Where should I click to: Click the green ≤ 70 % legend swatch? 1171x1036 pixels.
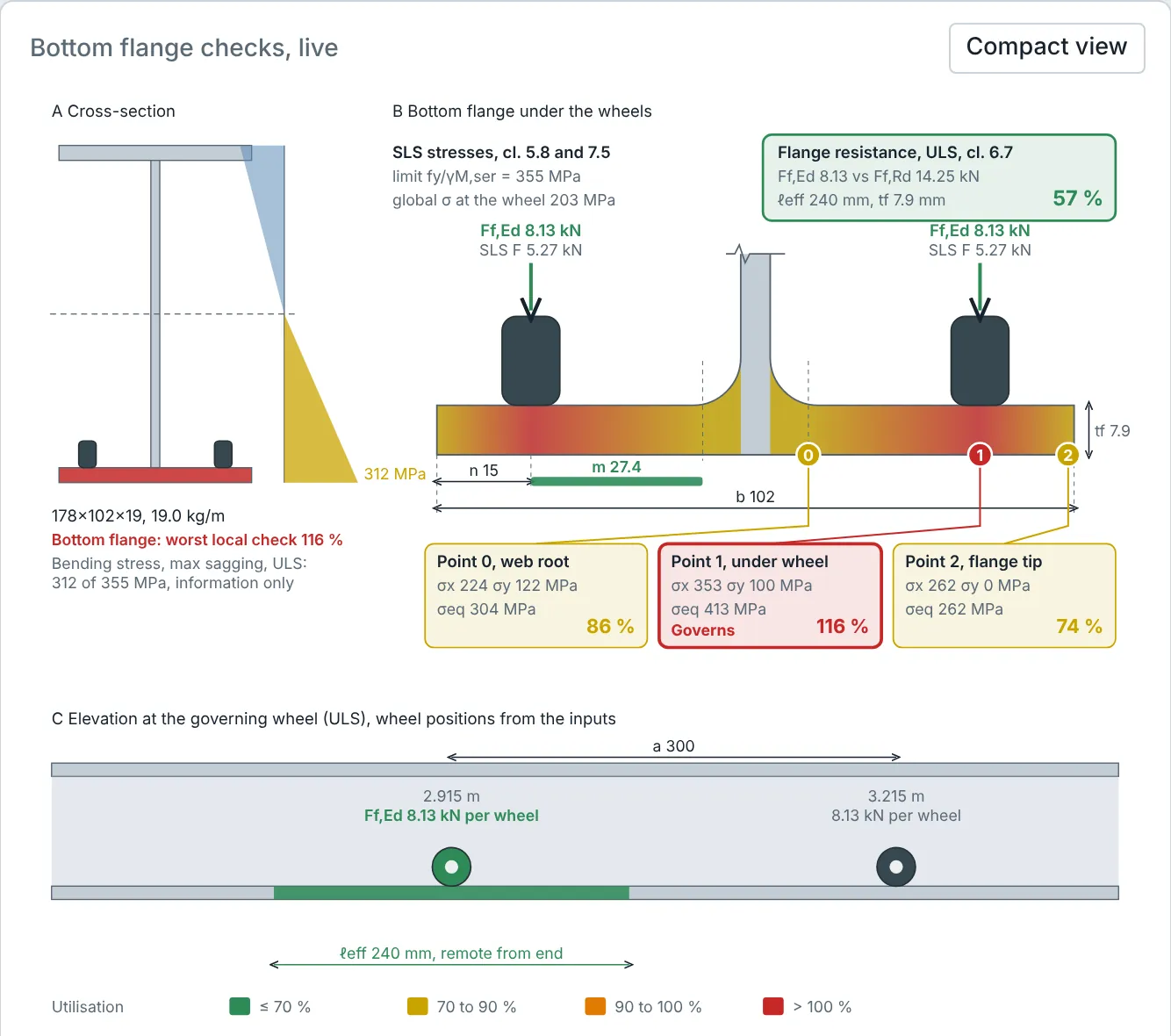pos(240,1006)
